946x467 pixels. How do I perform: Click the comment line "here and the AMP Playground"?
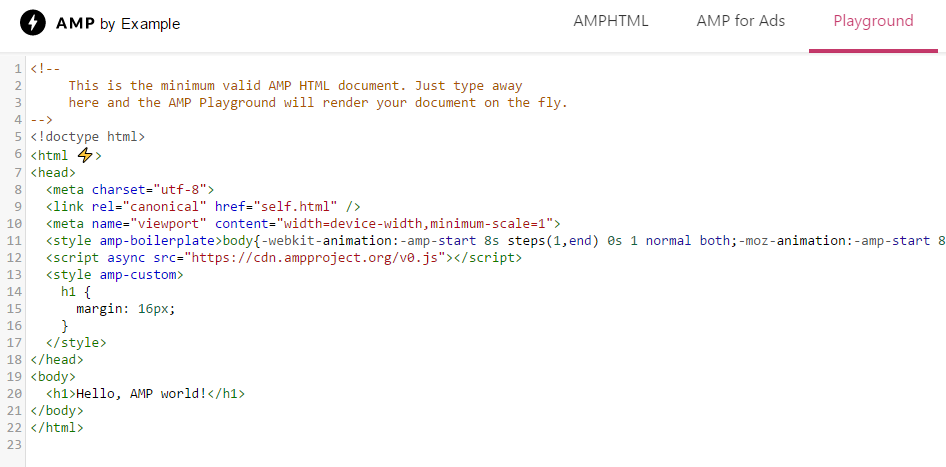[x=318, y=103]
